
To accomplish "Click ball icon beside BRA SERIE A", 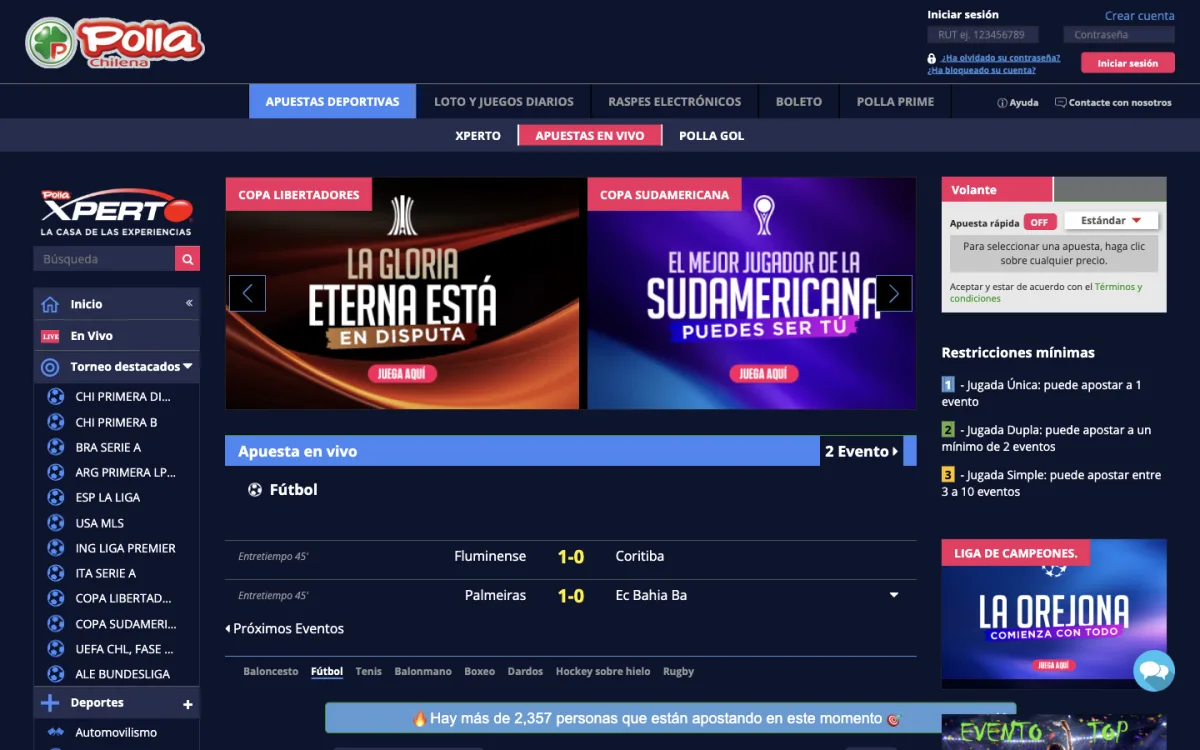I will pyautogui.click(x=56, y=447).
